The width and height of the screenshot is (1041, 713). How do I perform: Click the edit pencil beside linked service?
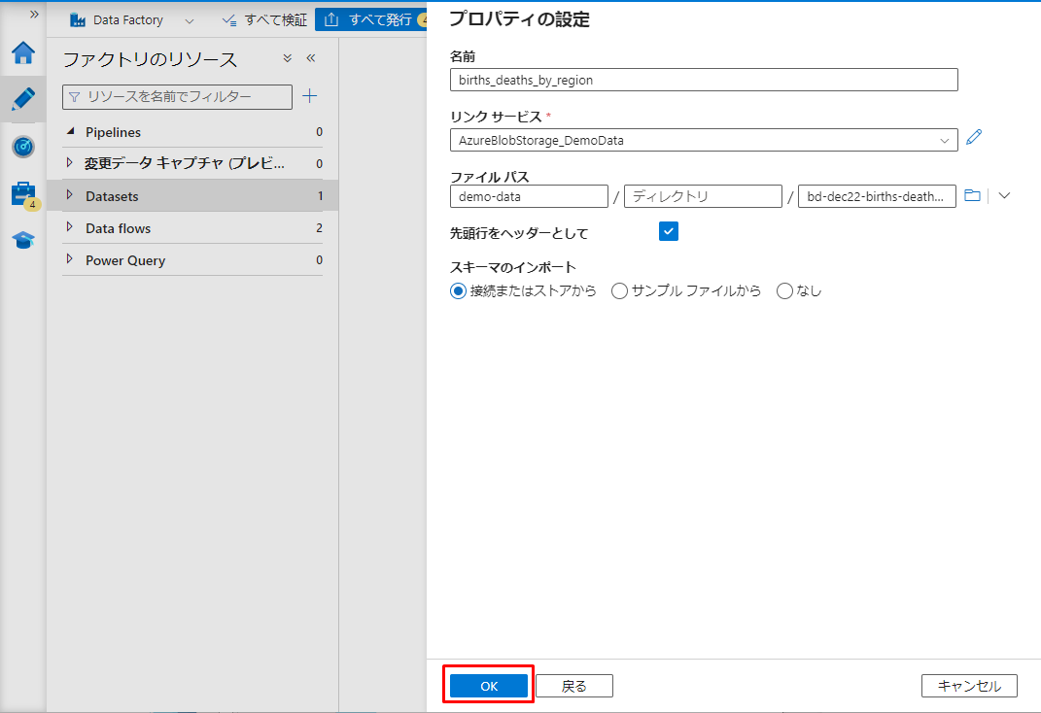tap(974, 137)
